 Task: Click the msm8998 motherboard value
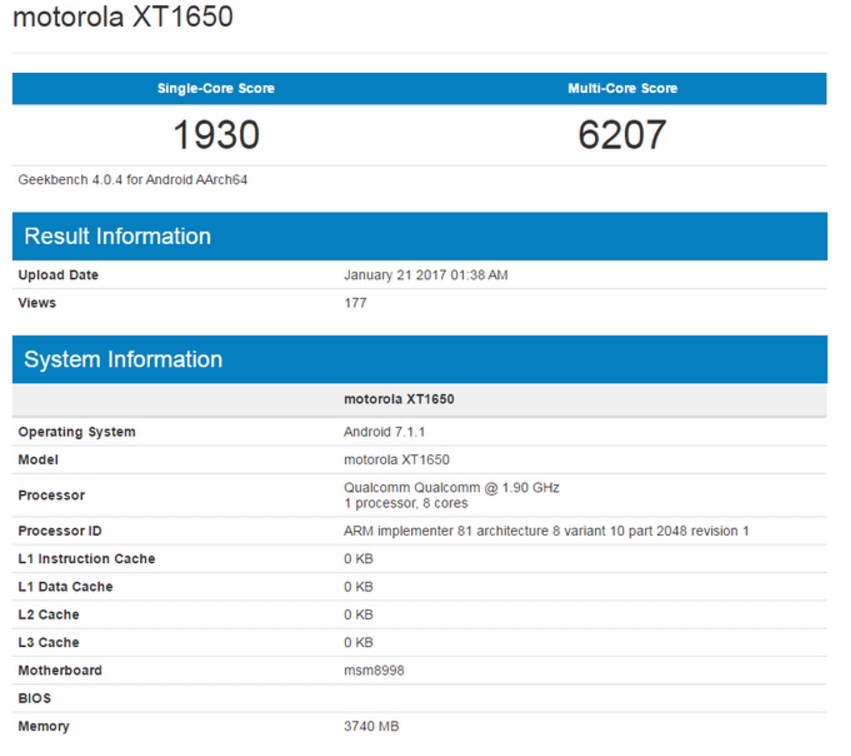tap(374, 670)
